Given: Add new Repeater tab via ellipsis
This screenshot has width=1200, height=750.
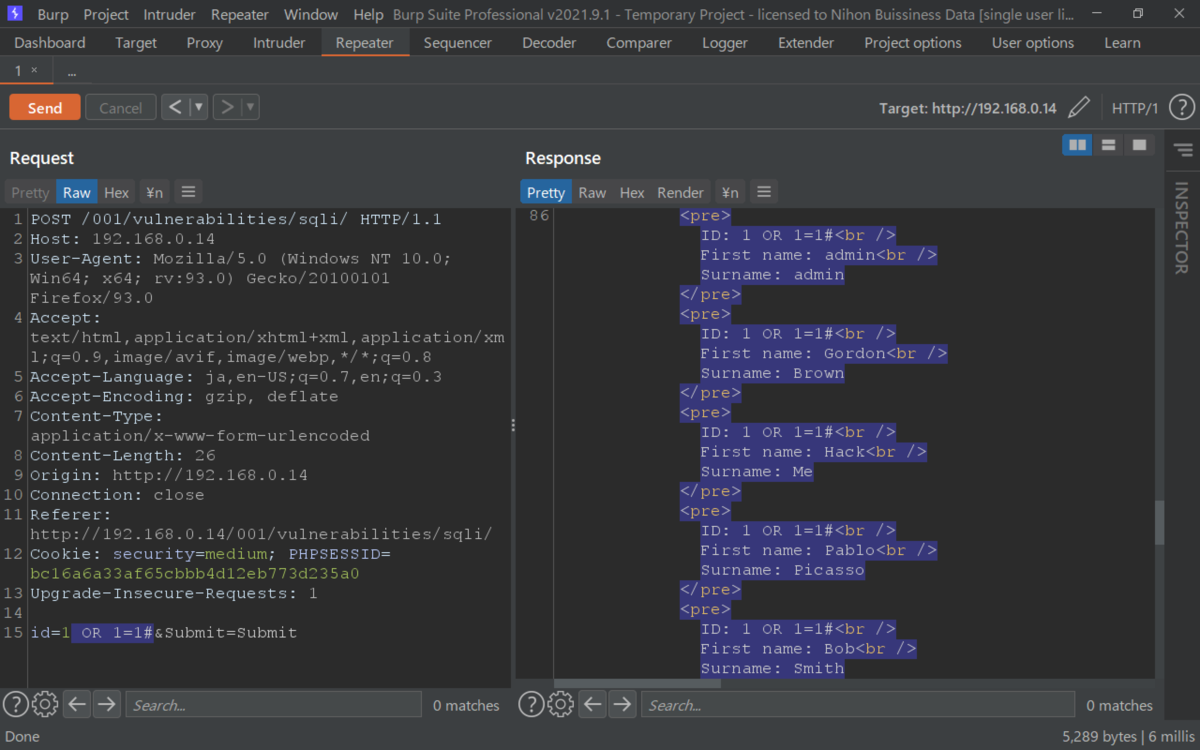Looking at the screenshot, I should pos(72,72).
